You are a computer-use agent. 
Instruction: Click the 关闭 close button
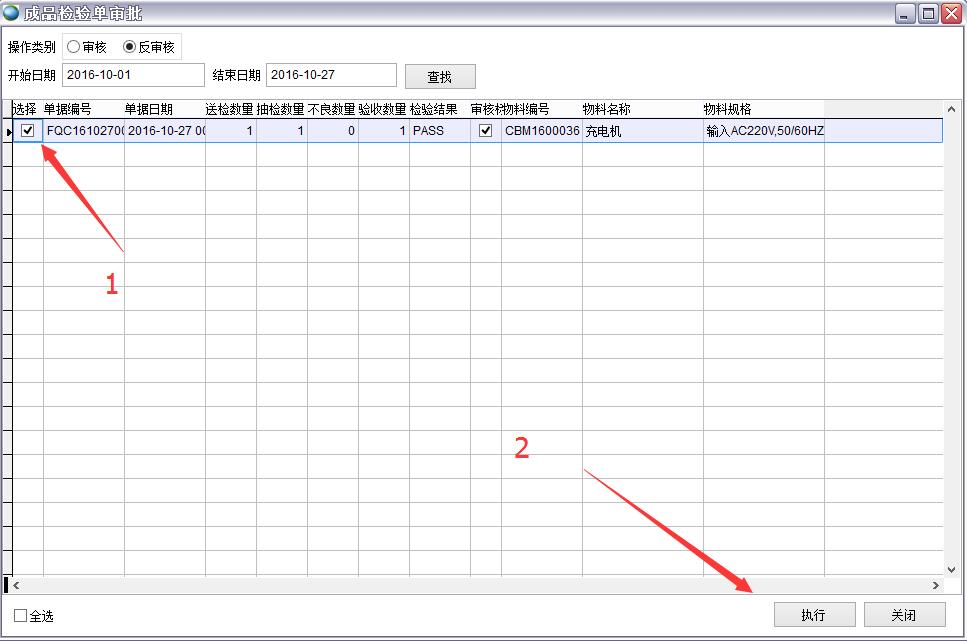pyautogui.click(x=904, y=615)
